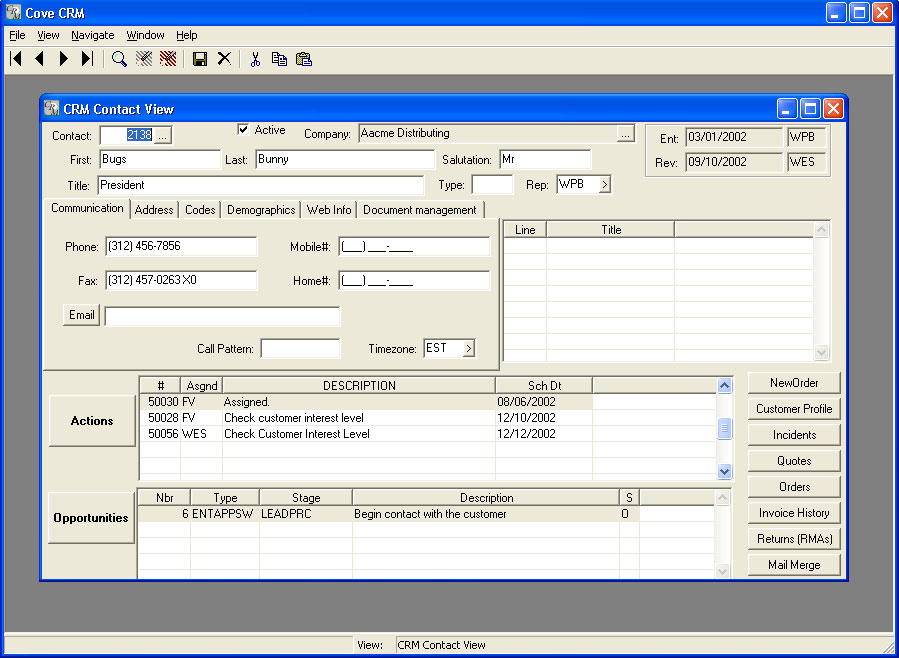The height and width of the screenshot is (658, 899).
Task: Select action row 50028
Action: point(428,418)
